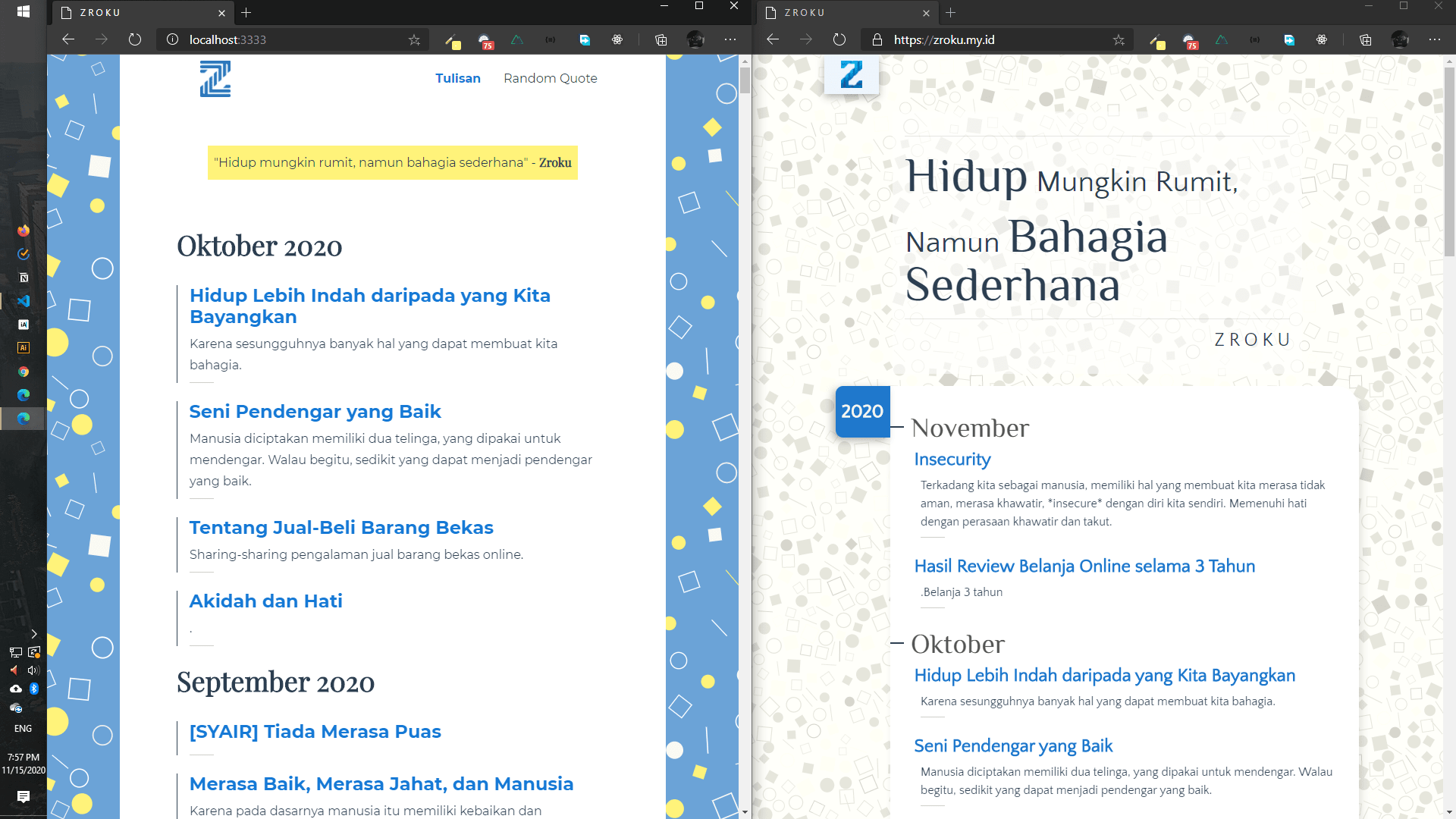Open the browser menu in left window
The image size is (1456, 819).
[730, 39]
